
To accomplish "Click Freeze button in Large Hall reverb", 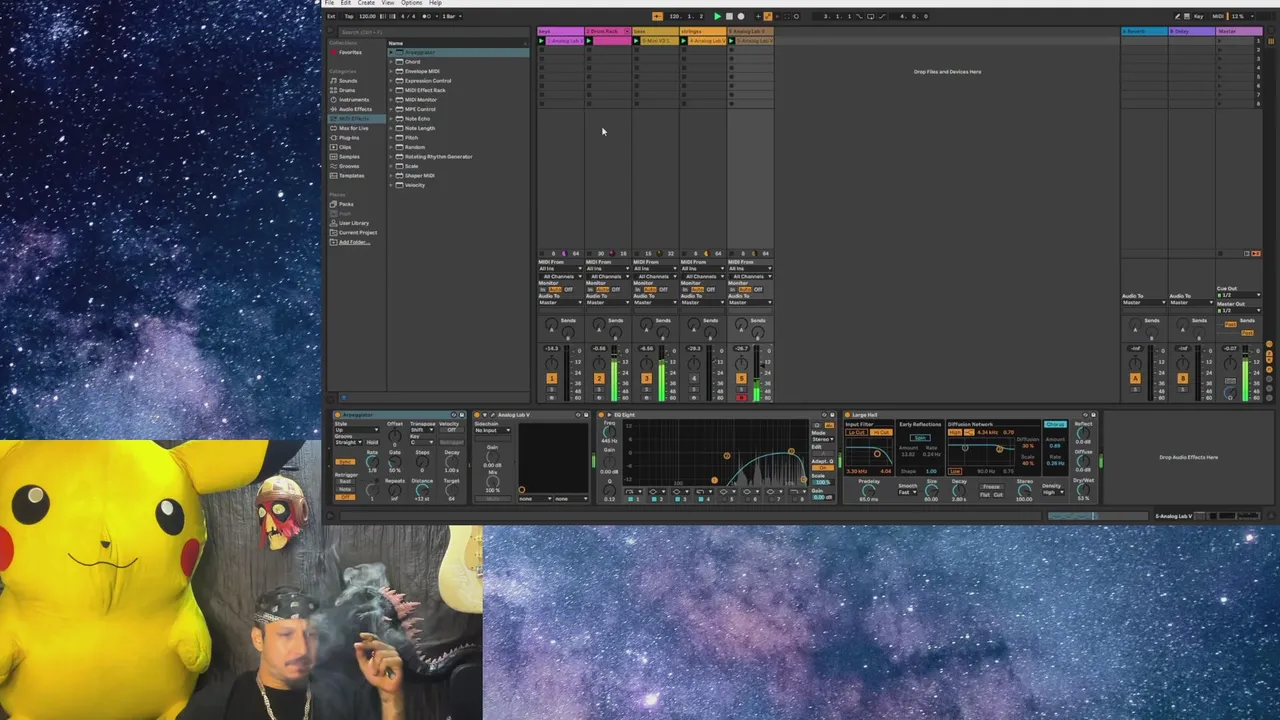I will 991,487.
